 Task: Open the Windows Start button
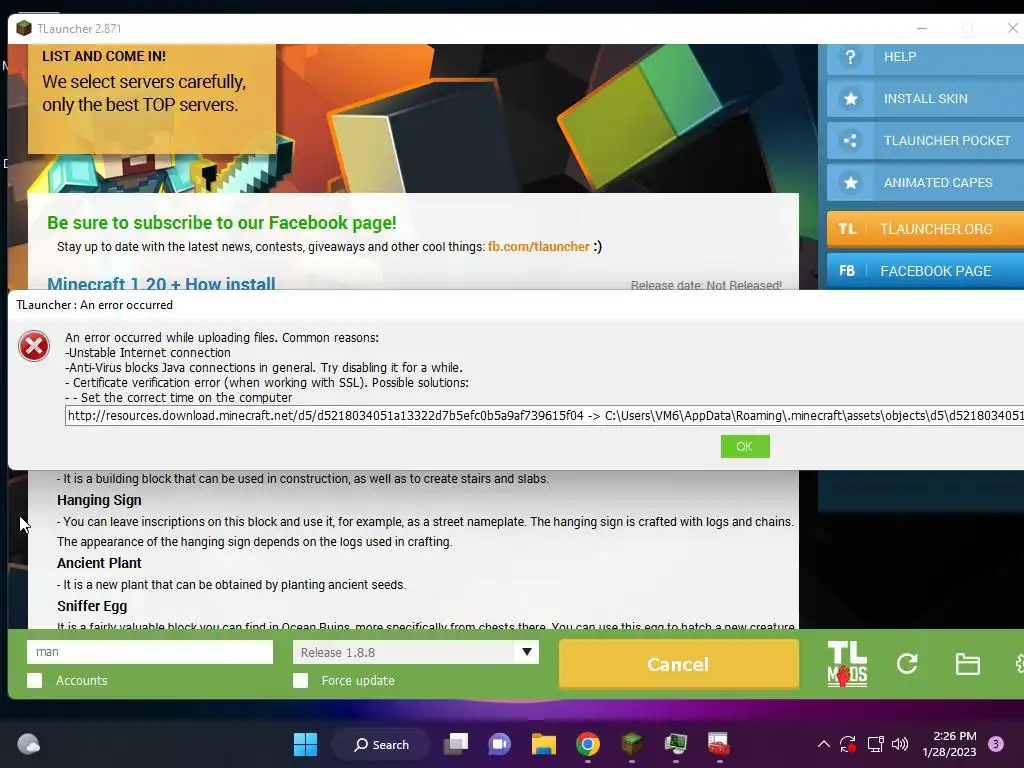click(305, 744)
